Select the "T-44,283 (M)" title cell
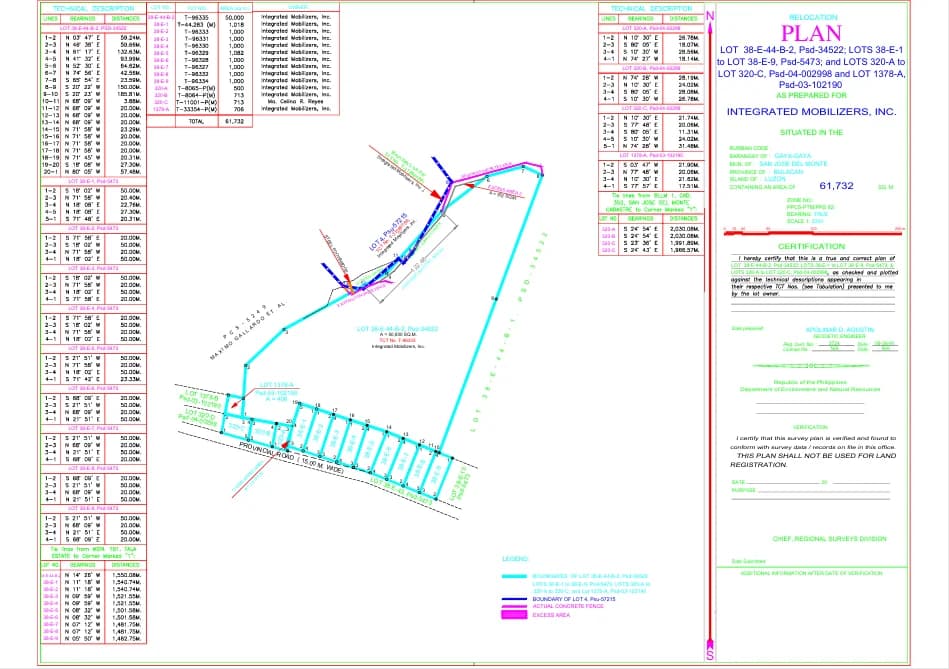 tap(196, 25)
